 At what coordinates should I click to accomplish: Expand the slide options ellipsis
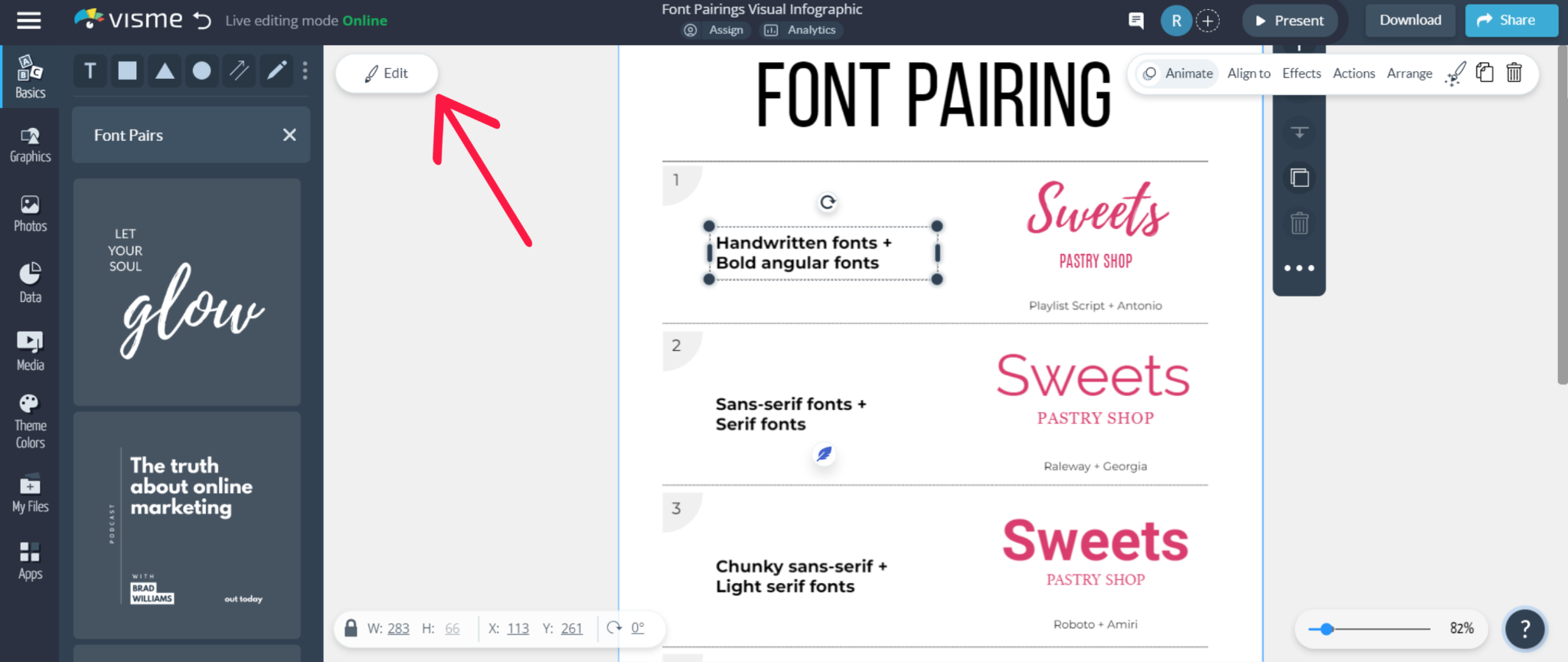coord(1298,268)
